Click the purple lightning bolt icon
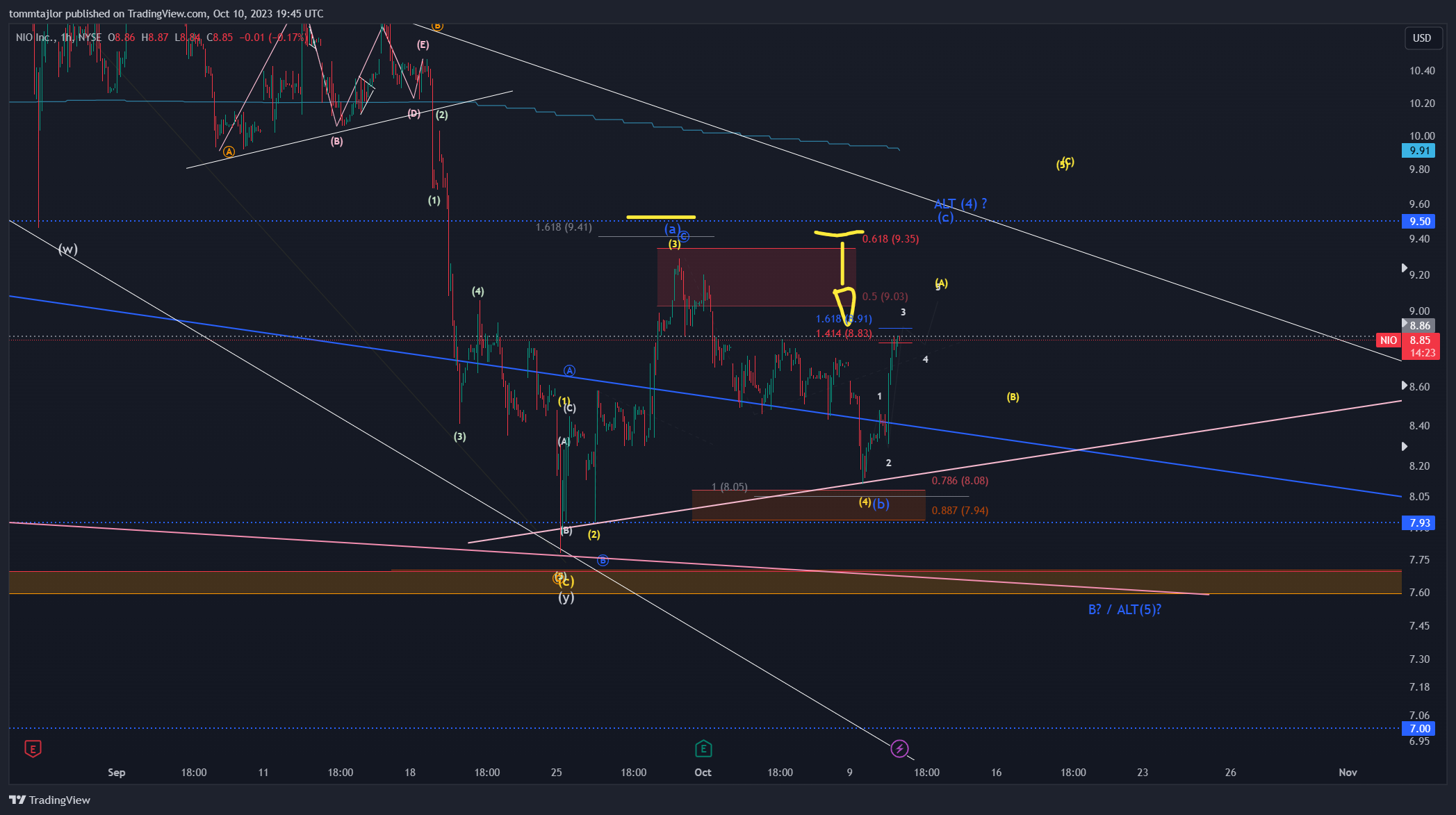The image size is (1456, 815). [899, 748]
